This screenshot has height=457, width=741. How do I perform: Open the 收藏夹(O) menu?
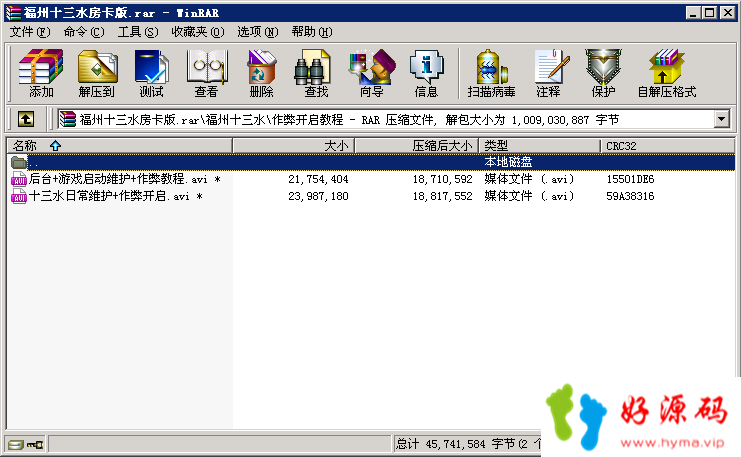(198, 32)
